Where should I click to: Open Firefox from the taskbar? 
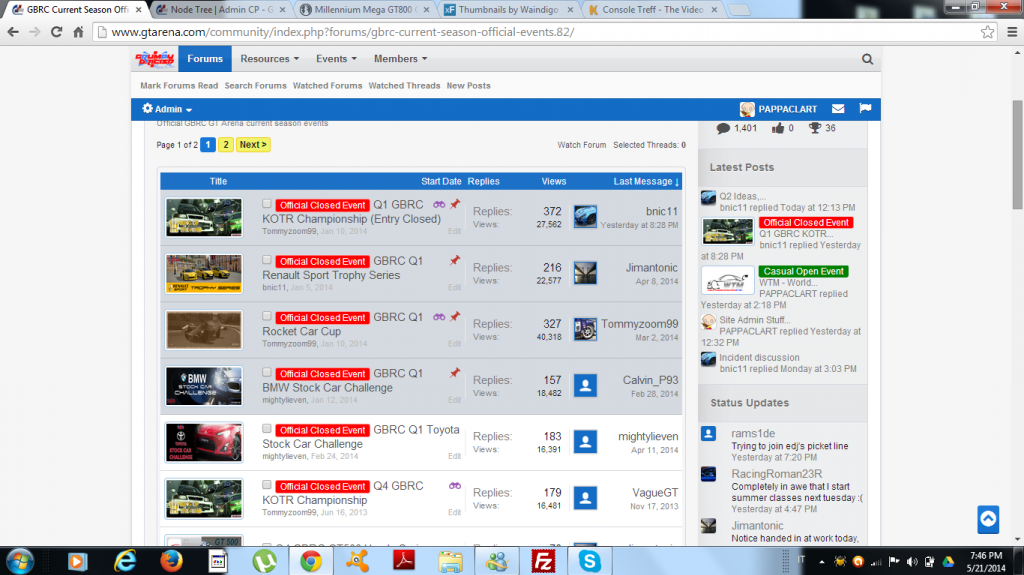(171, 561)
